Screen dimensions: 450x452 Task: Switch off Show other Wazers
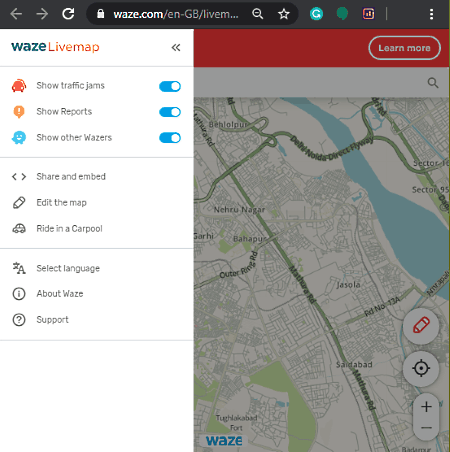click(170, 138)
